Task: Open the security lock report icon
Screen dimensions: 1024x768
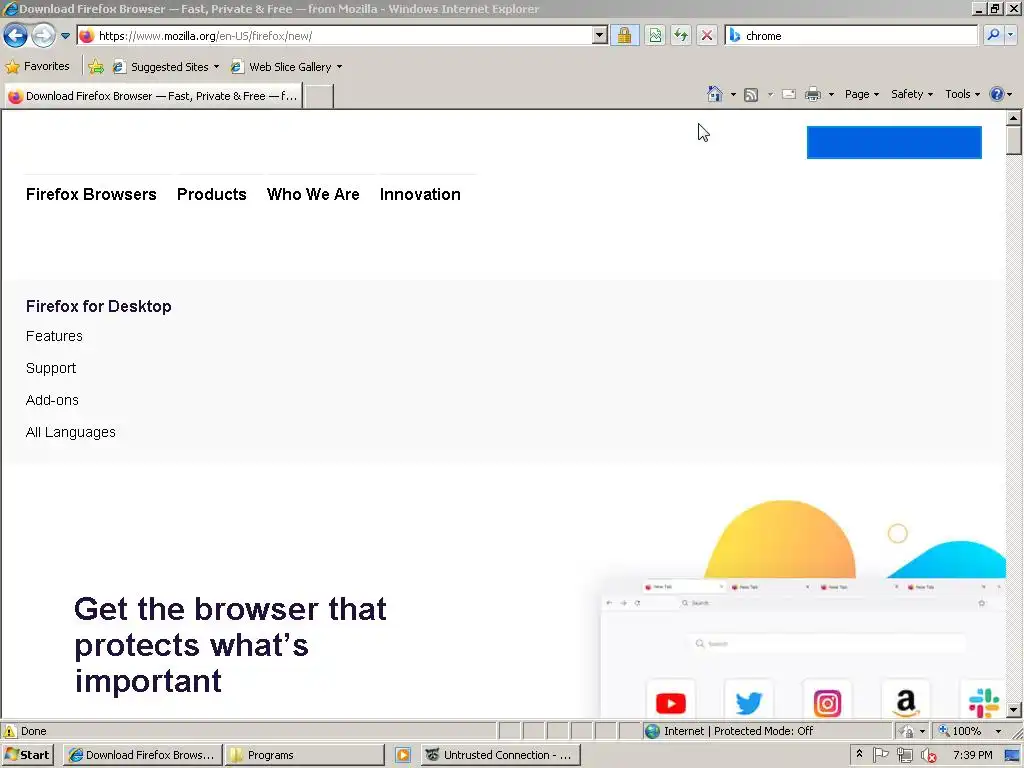Action: [x=624, y=35]
